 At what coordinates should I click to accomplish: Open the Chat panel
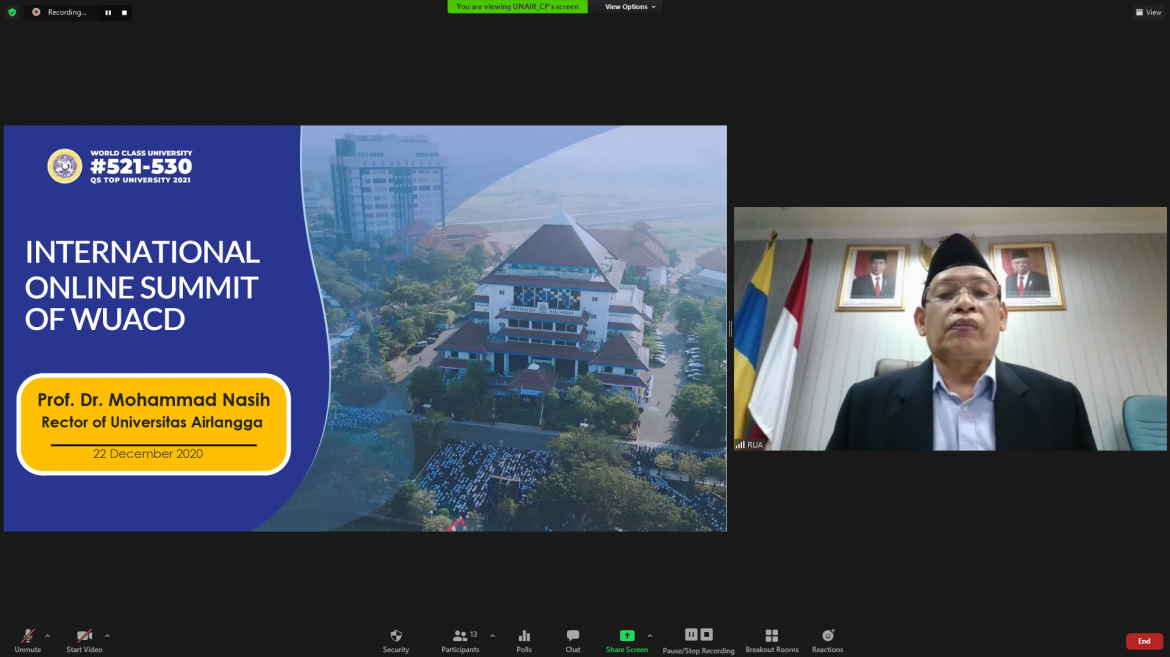(572, 641)
